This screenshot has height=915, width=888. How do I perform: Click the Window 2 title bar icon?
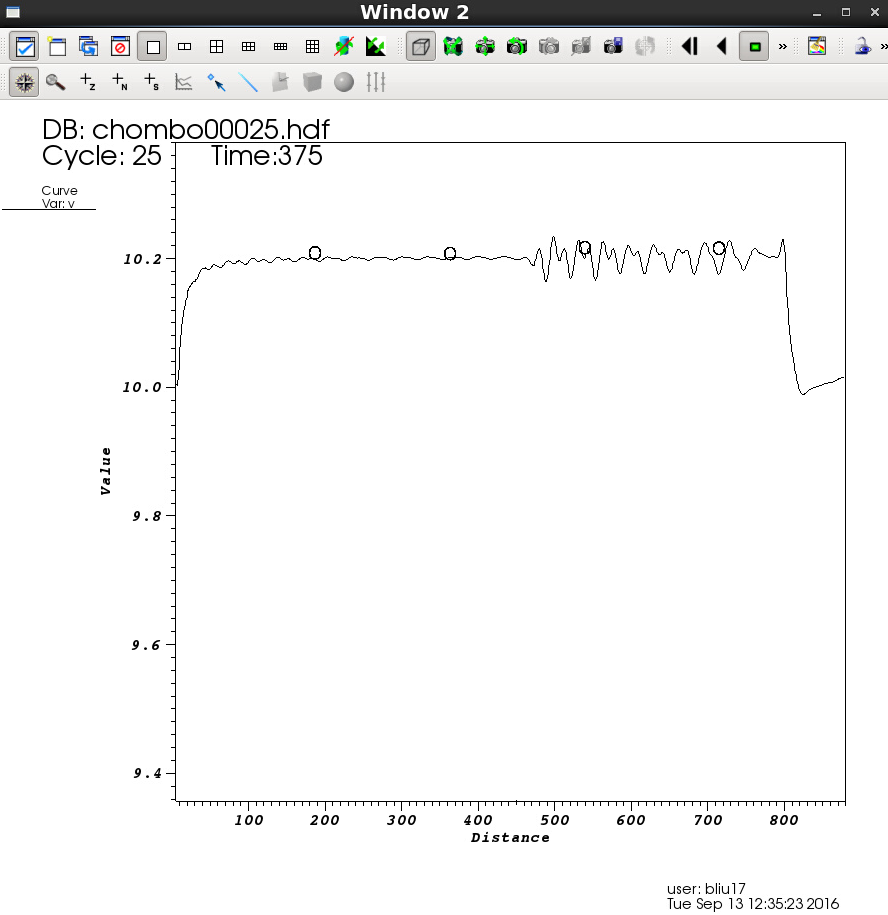pyautogui.click(x=13, y=12)
